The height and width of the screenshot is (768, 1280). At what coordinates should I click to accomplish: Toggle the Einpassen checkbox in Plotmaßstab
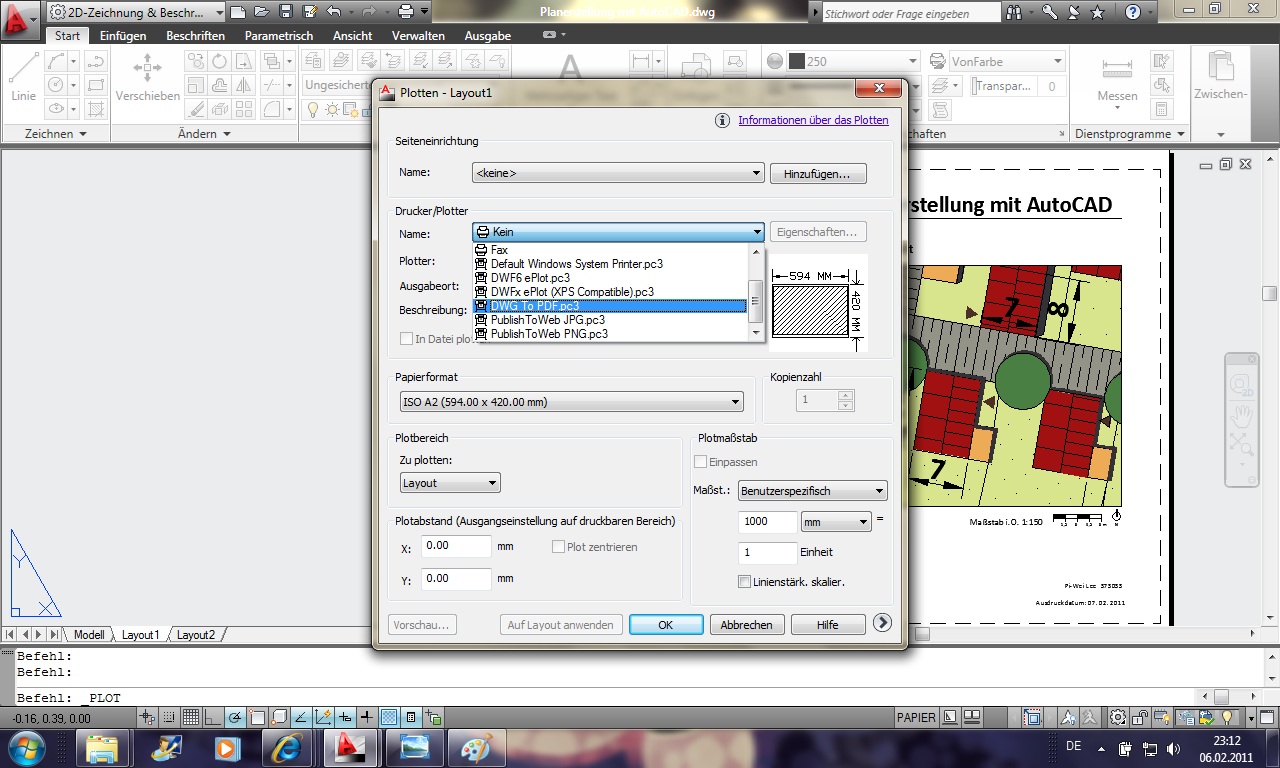point(700,461)
